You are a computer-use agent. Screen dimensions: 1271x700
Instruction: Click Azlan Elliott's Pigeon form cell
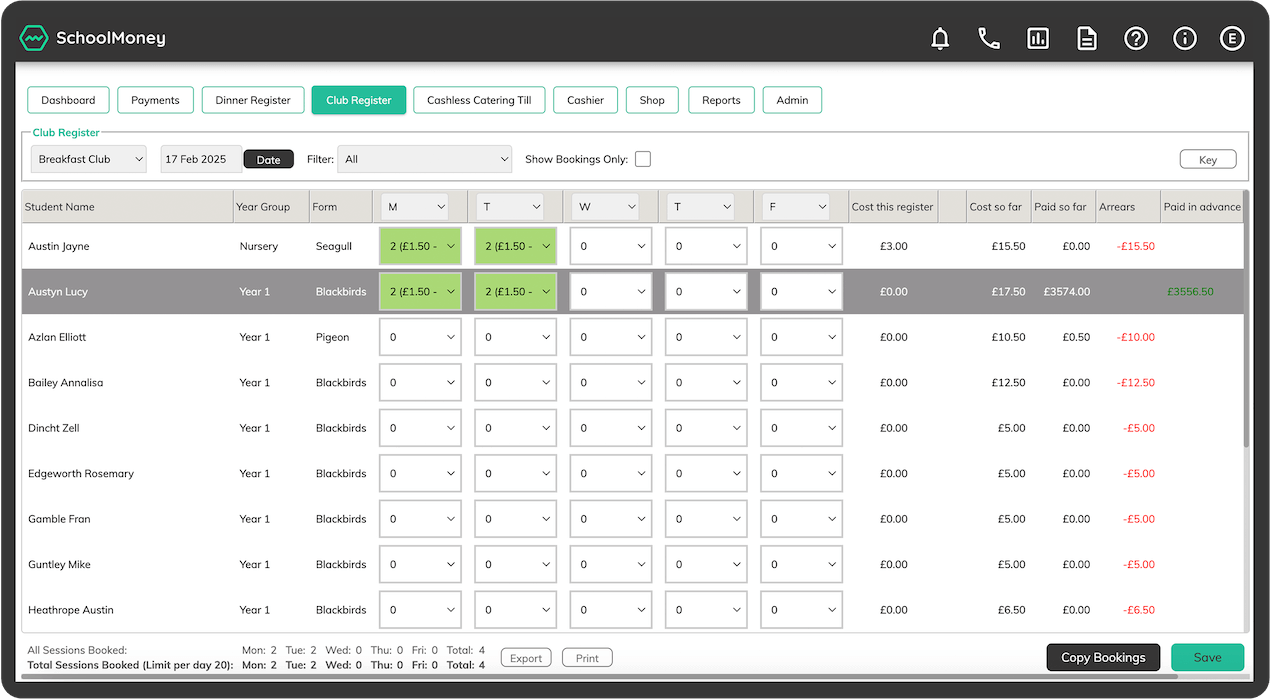point(333,337)
